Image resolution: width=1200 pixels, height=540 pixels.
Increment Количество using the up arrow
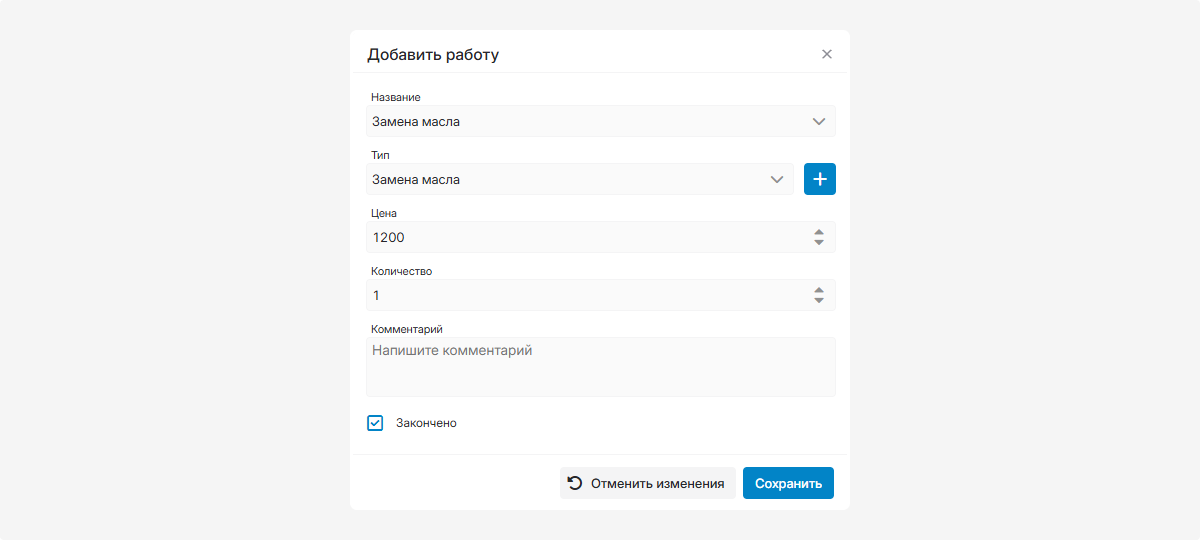tap(819, 290)
